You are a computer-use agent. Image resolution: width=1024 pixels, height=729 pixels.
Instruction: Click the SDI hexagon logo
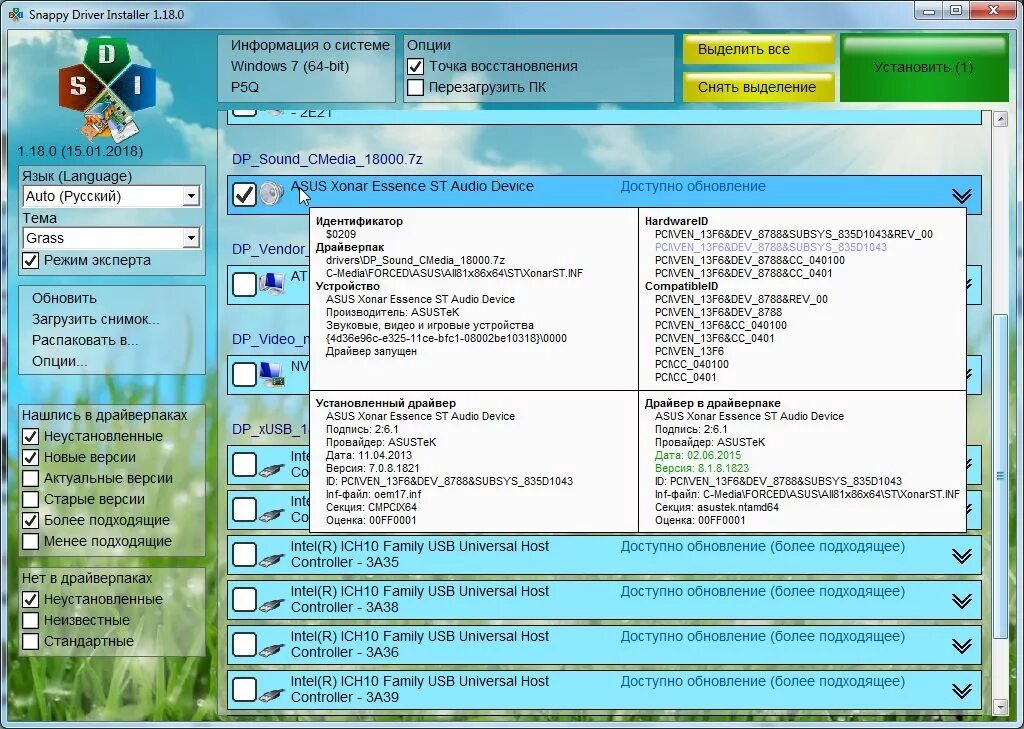pyautogui.click(x=107, y=88)
